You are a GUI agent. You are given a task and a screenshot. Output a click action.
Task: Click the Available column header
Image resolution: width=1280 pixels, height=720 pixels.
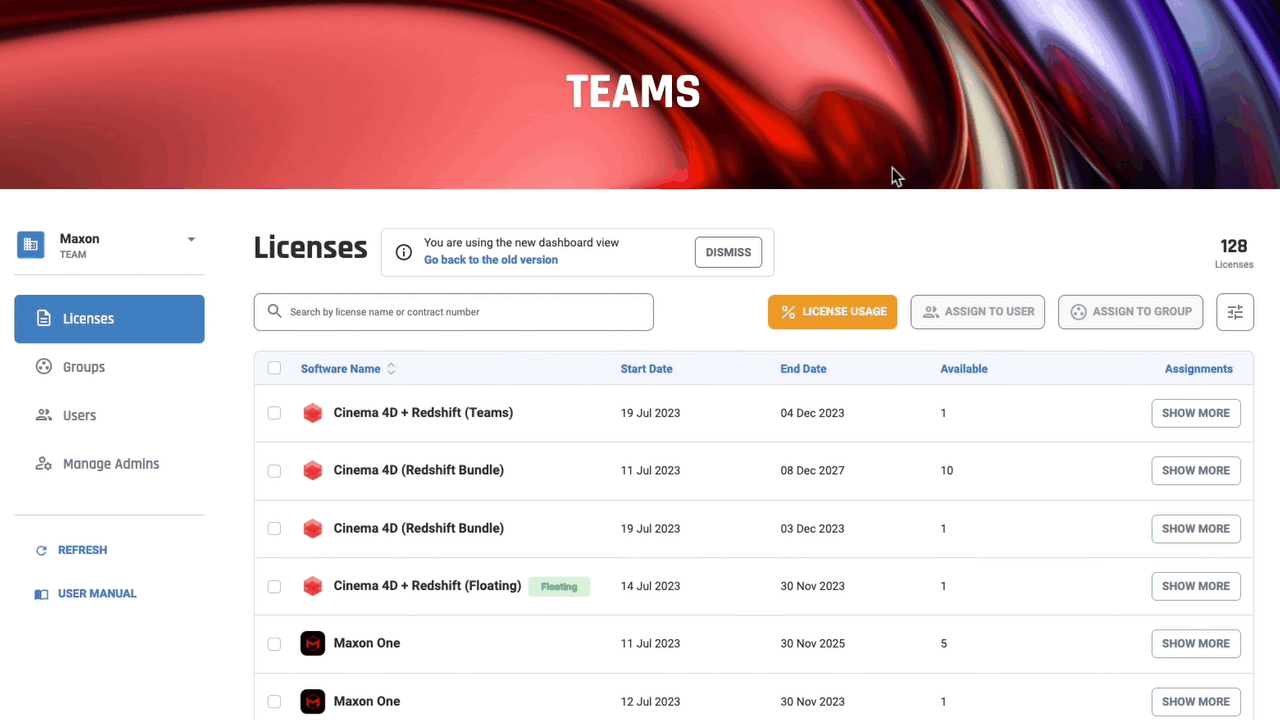point(964,369)
